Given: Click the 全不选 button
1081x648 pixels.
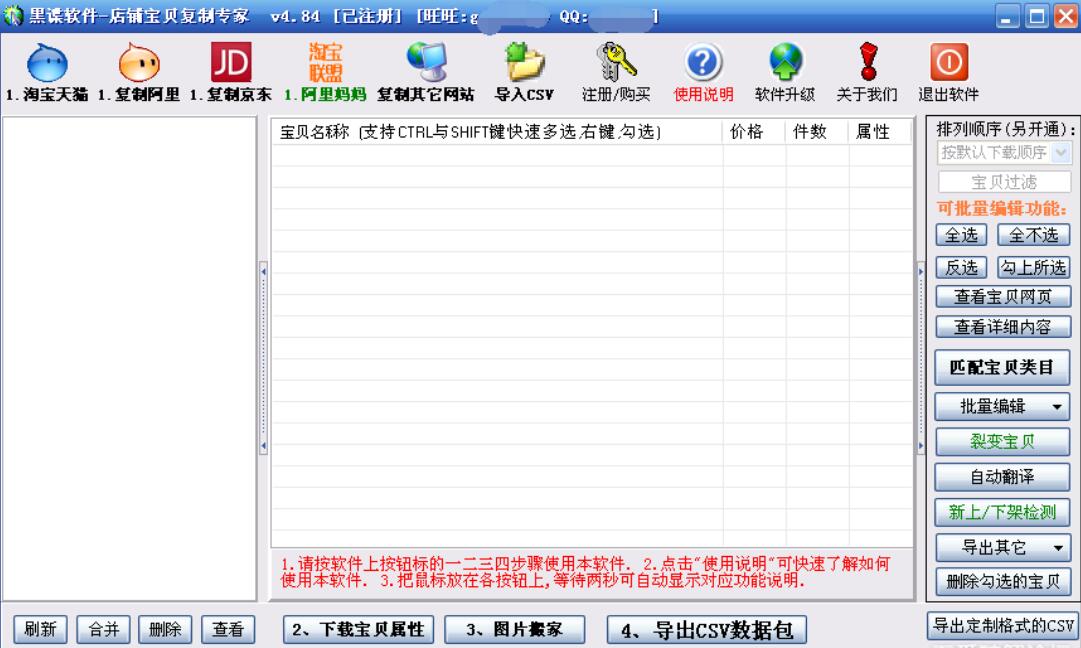Looking at the screenshot, I should click(x=1033, y=235).
